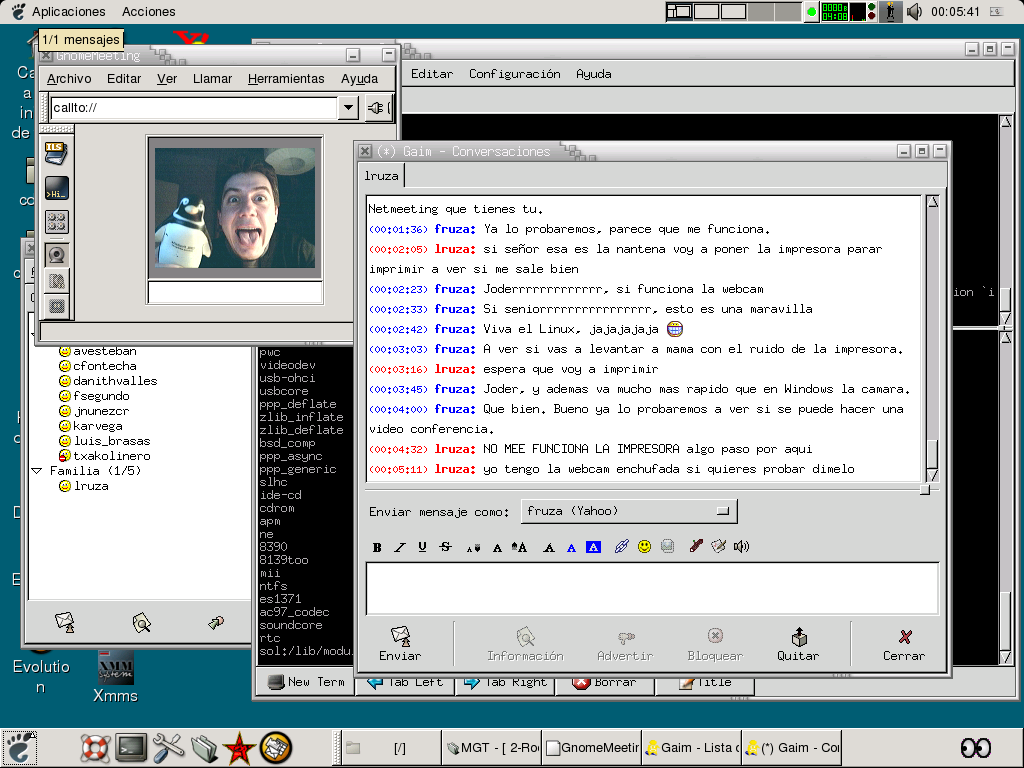Choose blue foreground text color

click(x=571, y=547)
